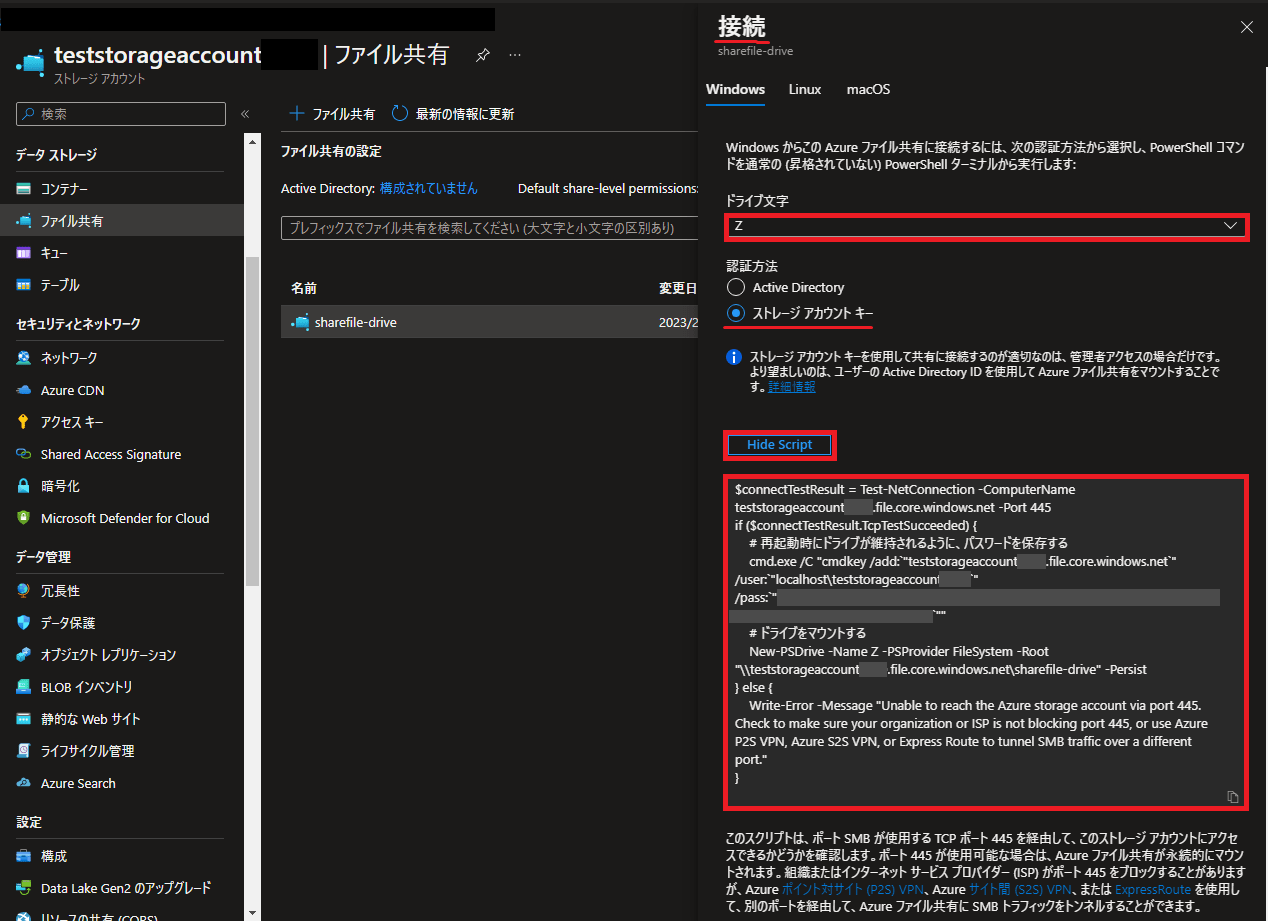Click the Queues icon in sidebar
This screenshot has width=1268, height=921.
(24, 253)
